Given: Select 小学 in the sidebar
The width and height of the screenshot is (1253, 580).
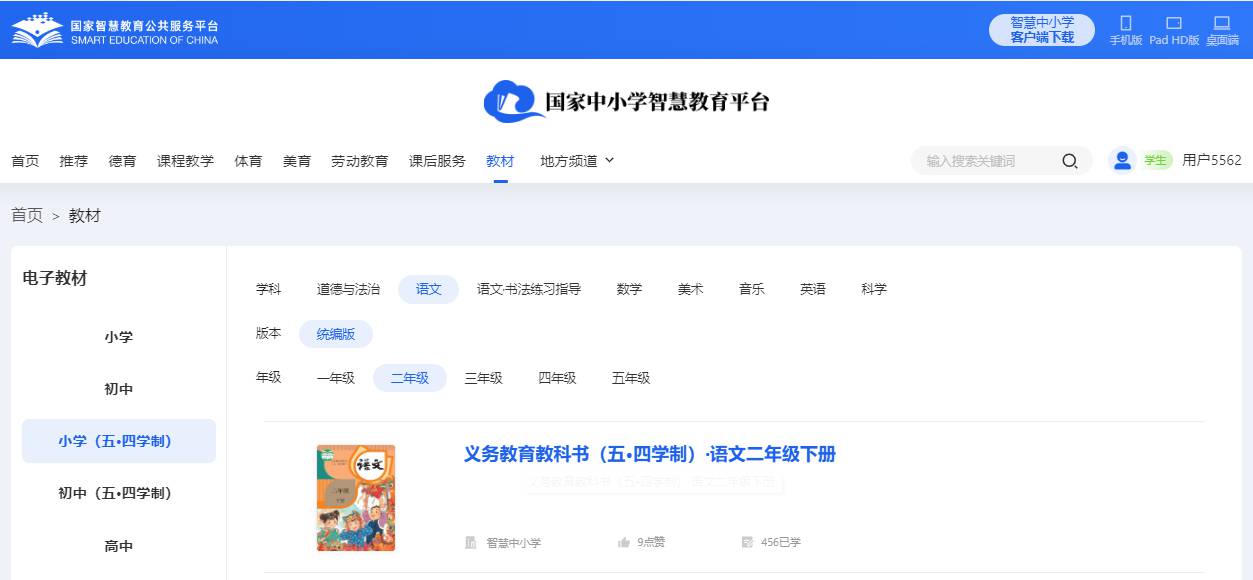Looking at the screenshot, I should pos(119,337).
